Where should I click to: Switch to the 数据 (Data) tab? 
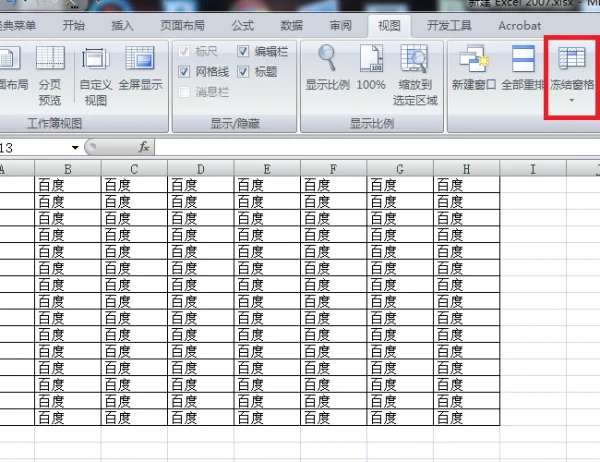coord(292,26)
